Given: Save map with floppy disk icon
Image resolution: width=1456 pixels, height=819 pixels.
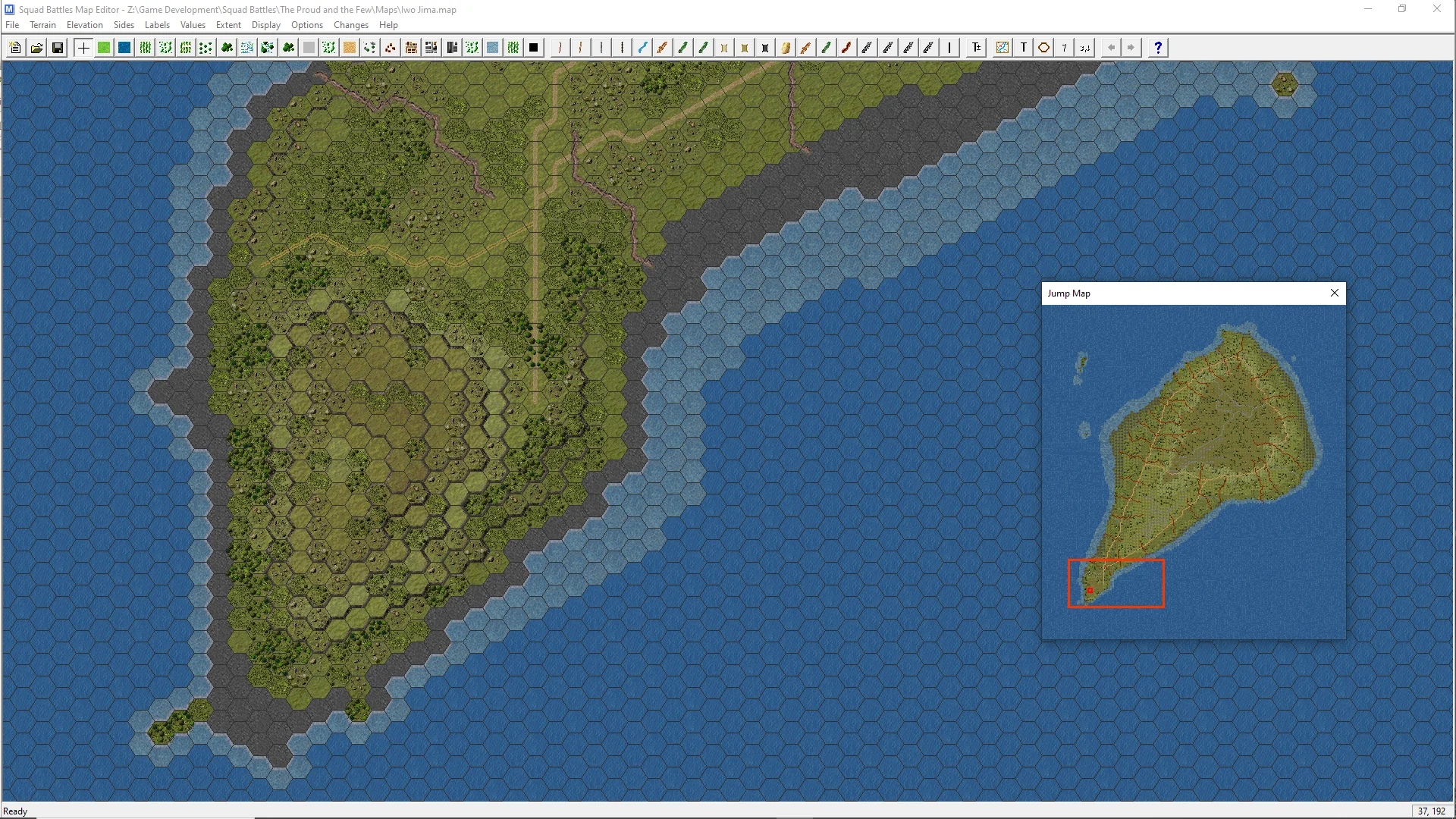Looking at the screenshot, I should coord(57,48).
